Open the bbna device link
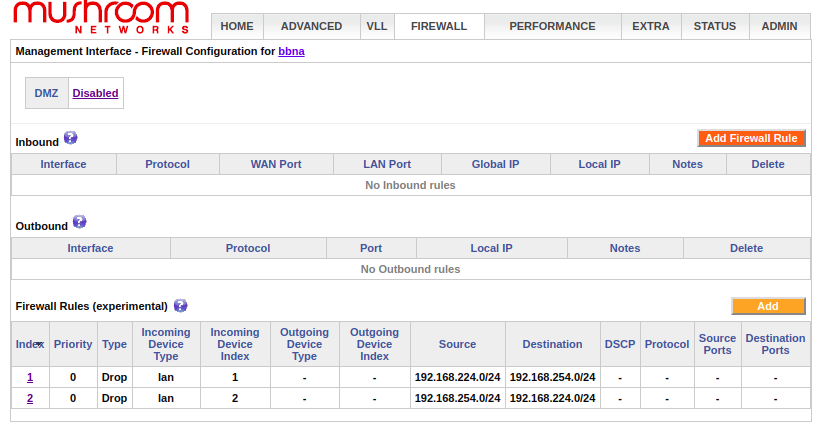This screenshot has height=428, width=817. coord(291,51)
